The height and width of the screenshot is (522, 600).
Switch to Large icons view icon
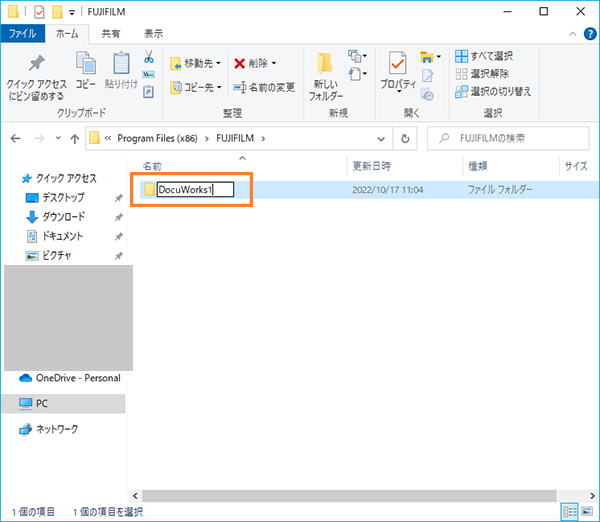[x=587, y=511]
